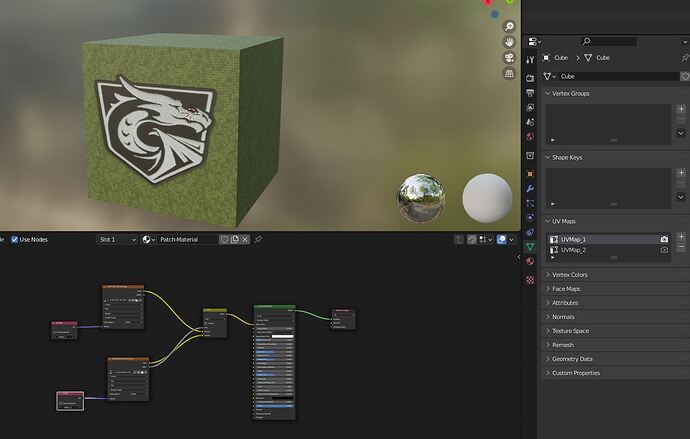Open the Slot 1 dropdown
Screen dimensions: 690x439
tap(117, 239)
